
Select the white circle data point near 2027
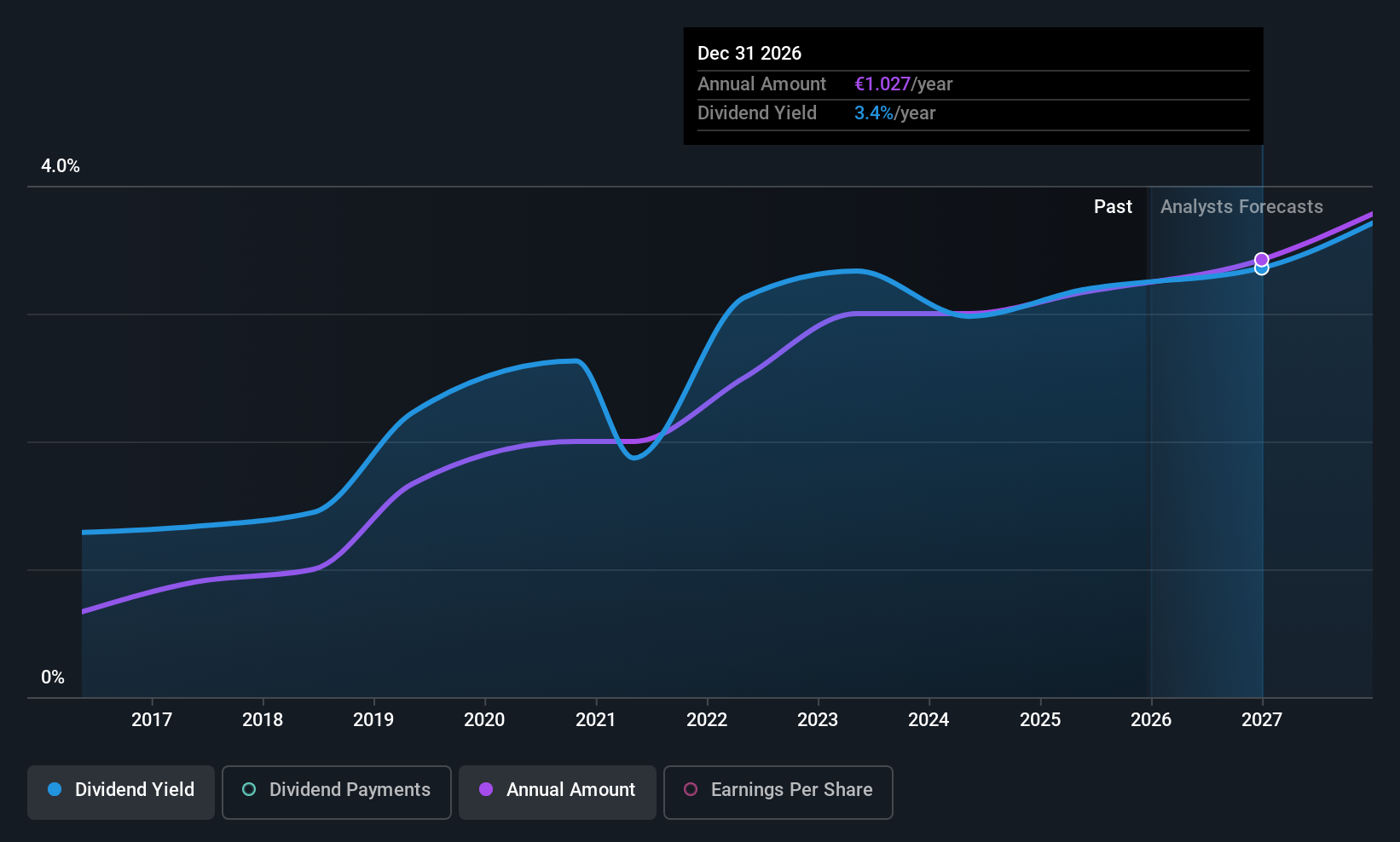(x=1261, y=268)
